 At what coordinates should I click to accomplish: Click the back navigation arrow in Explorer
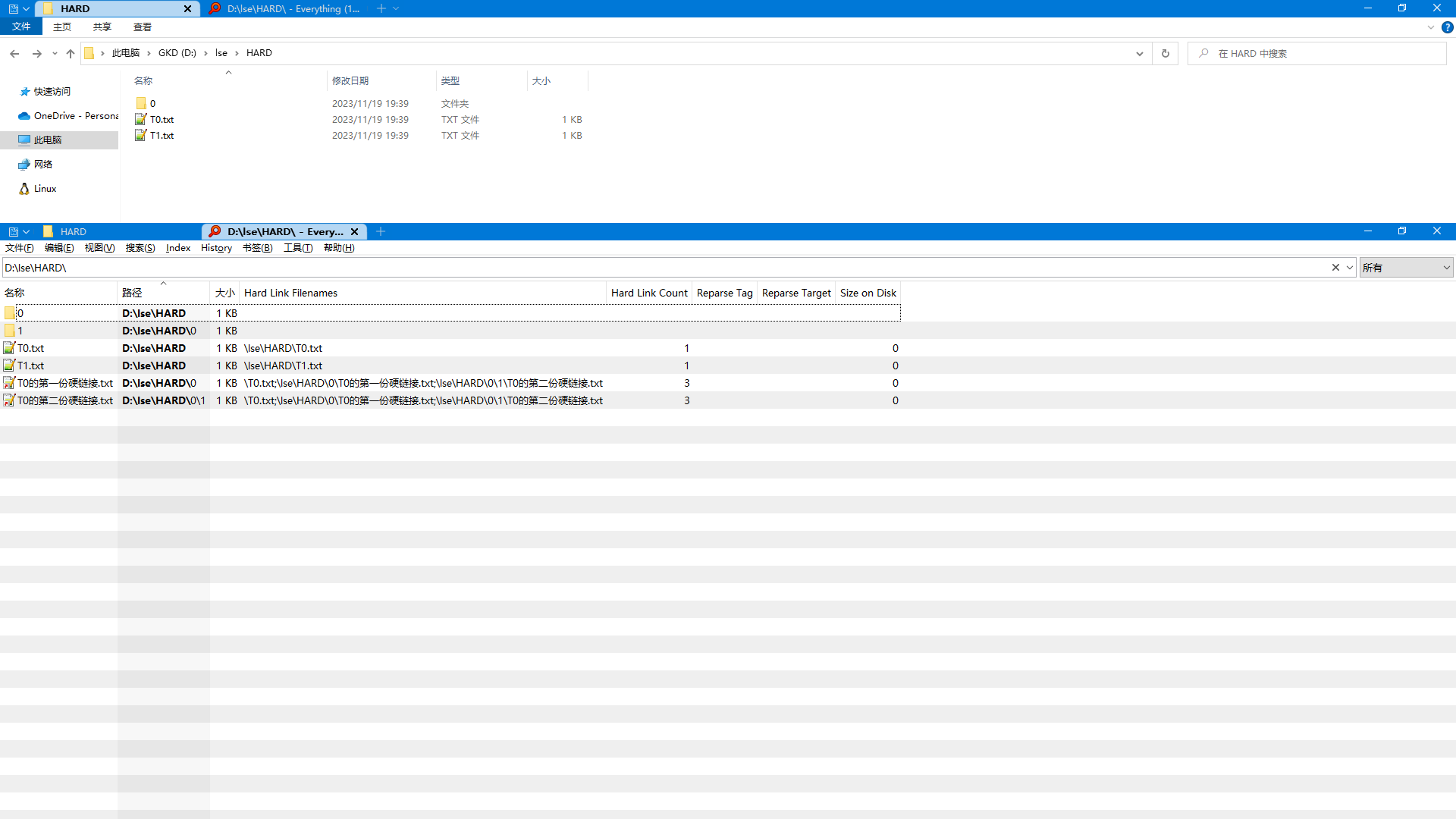[x=14, y=54]
